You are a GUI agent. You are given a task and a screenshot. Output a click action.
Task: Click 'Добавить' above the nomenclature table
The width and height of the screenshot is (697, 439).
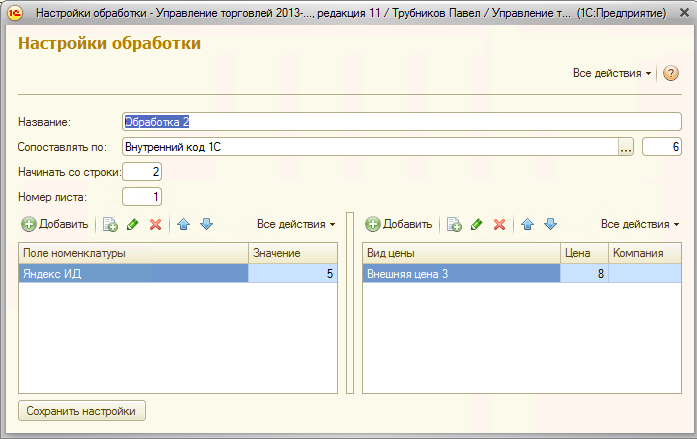point(55,225)
